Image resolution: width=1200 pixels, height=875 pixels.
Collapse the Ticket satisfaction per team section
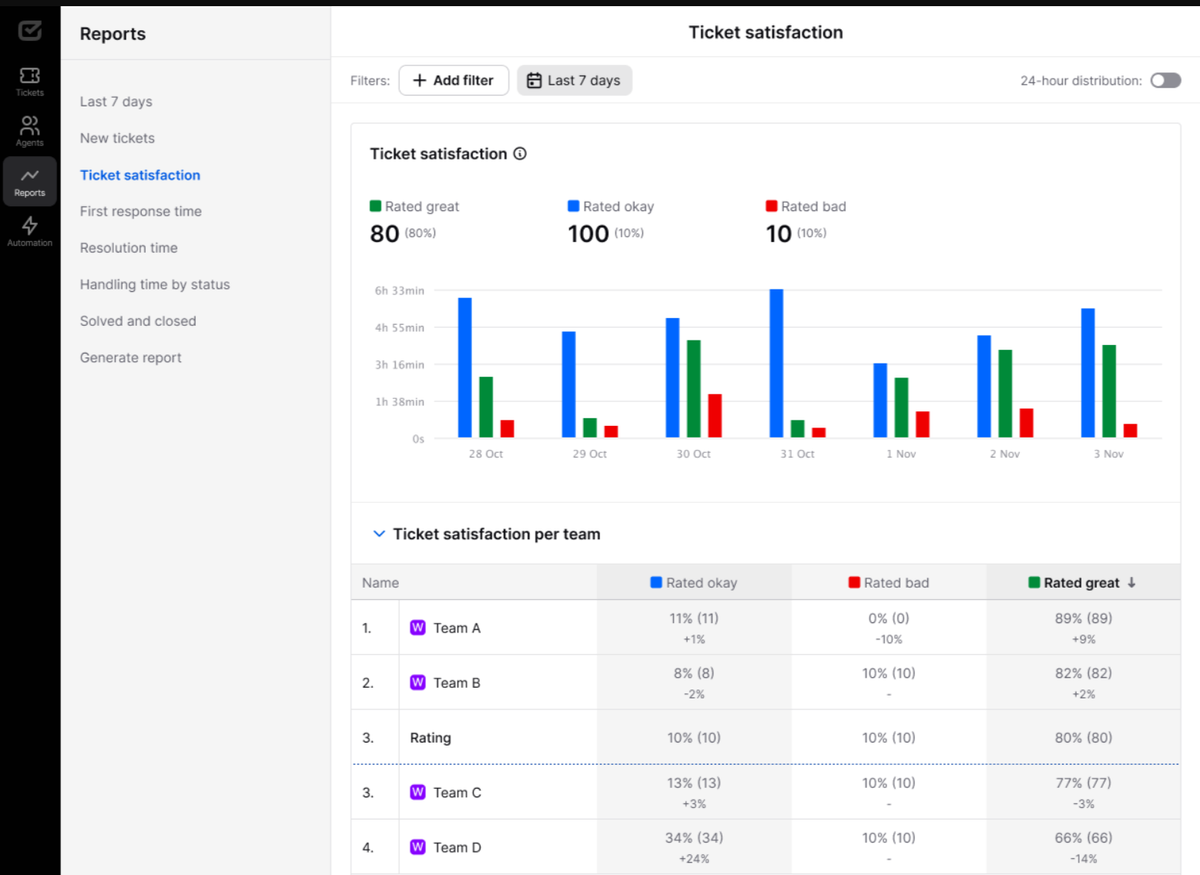[x=379, y=534]
